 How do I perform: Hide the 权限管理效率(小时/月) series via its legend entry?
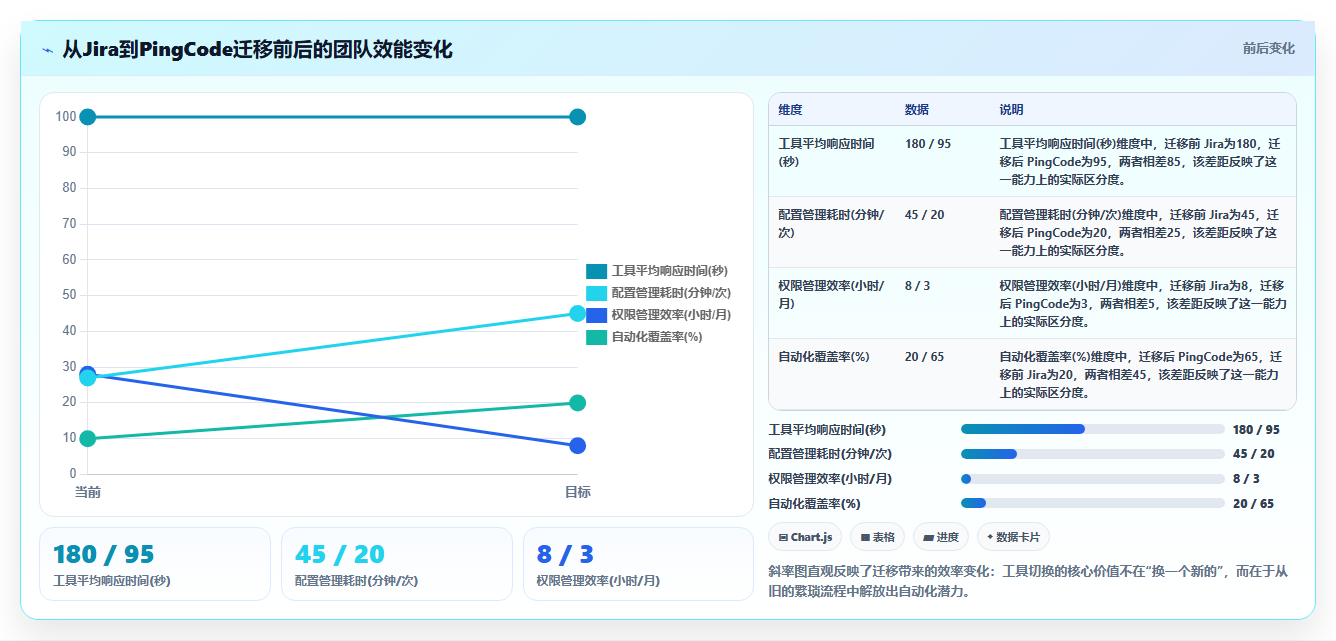658,315
